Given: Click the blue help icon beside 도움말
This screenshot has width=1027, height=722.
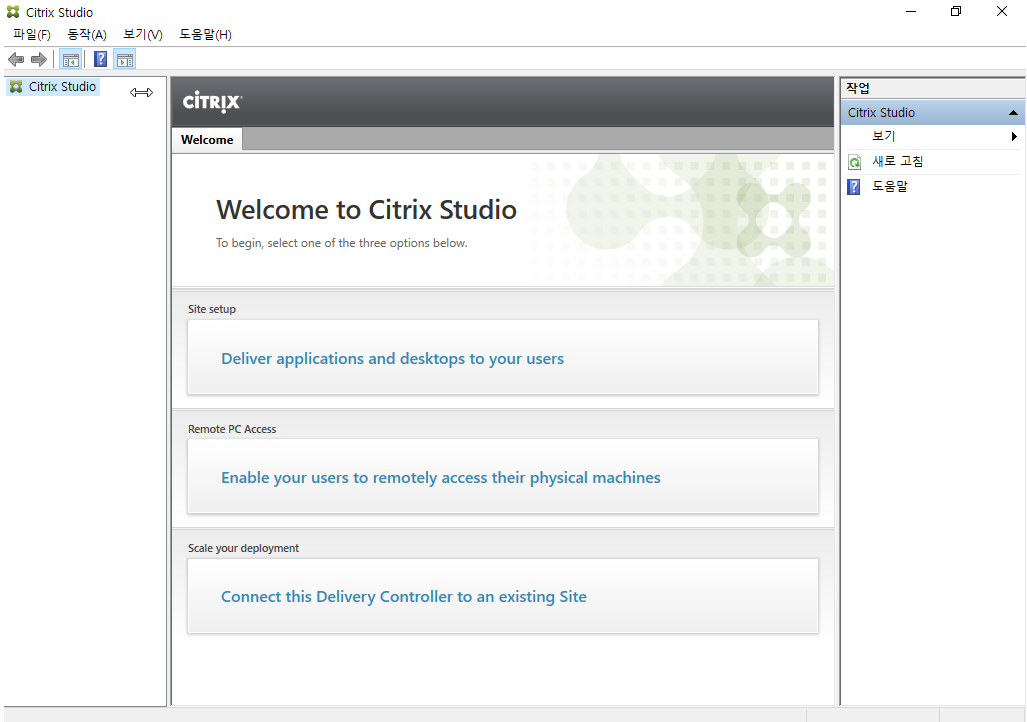Looking at the screenshot, I should [854, 187].
